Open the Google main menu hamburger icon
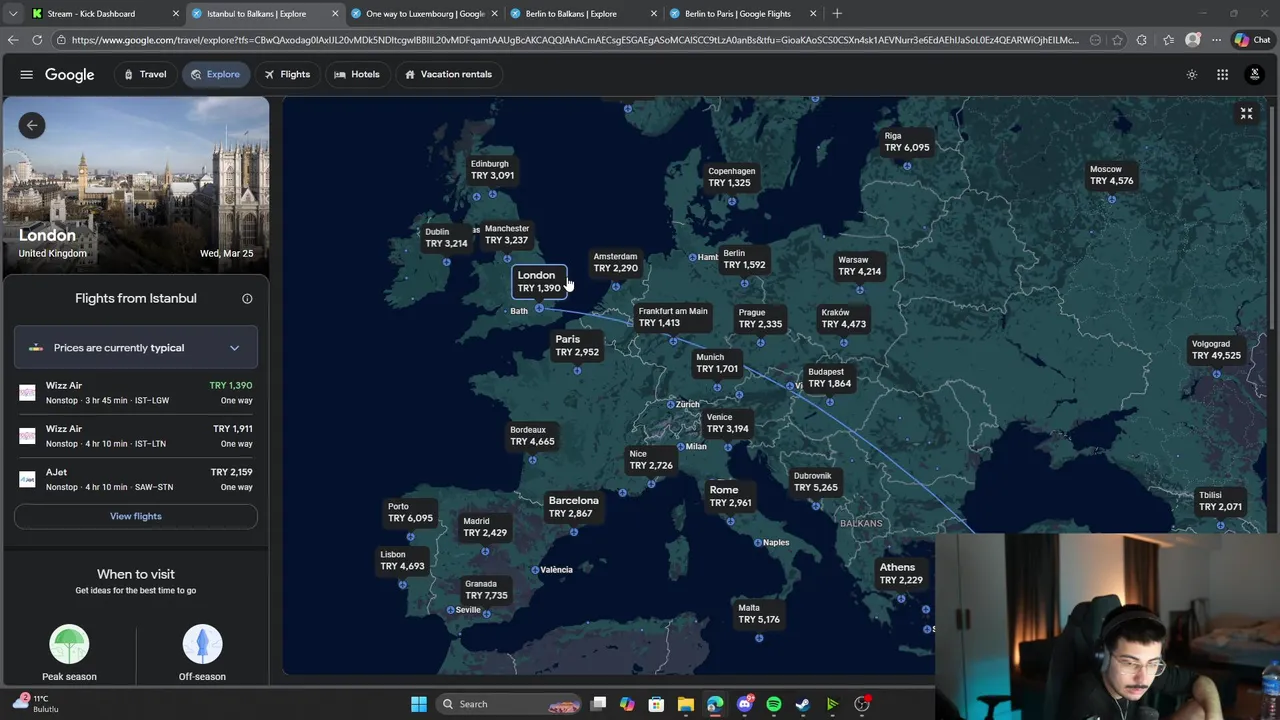The image size is (1280, 720). click(x=27, y=74)
